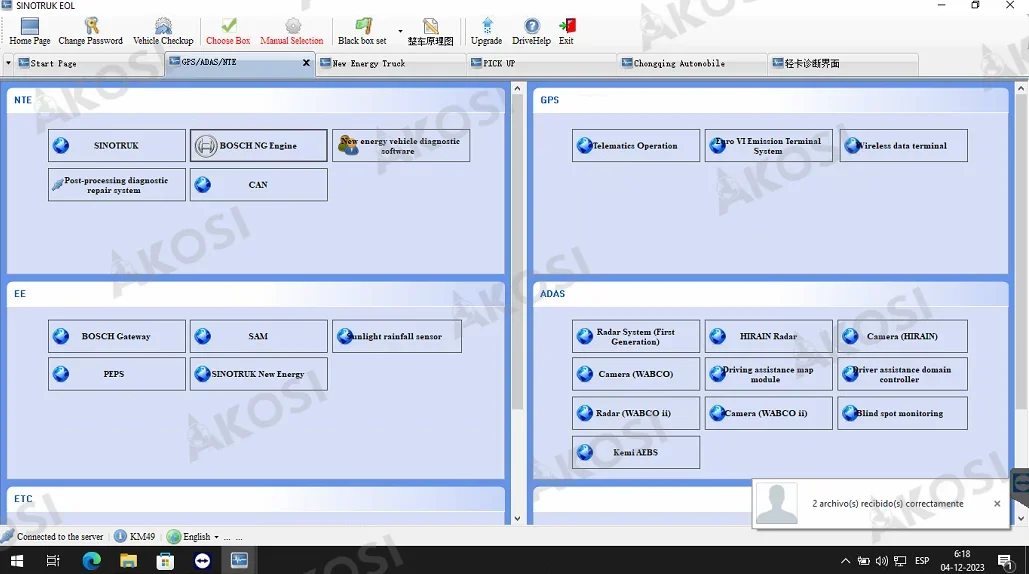Image resolution: width=1029 pixels, height=574 pixels.
Task: Select Driving assistance map module
Action: pos(768,374)
